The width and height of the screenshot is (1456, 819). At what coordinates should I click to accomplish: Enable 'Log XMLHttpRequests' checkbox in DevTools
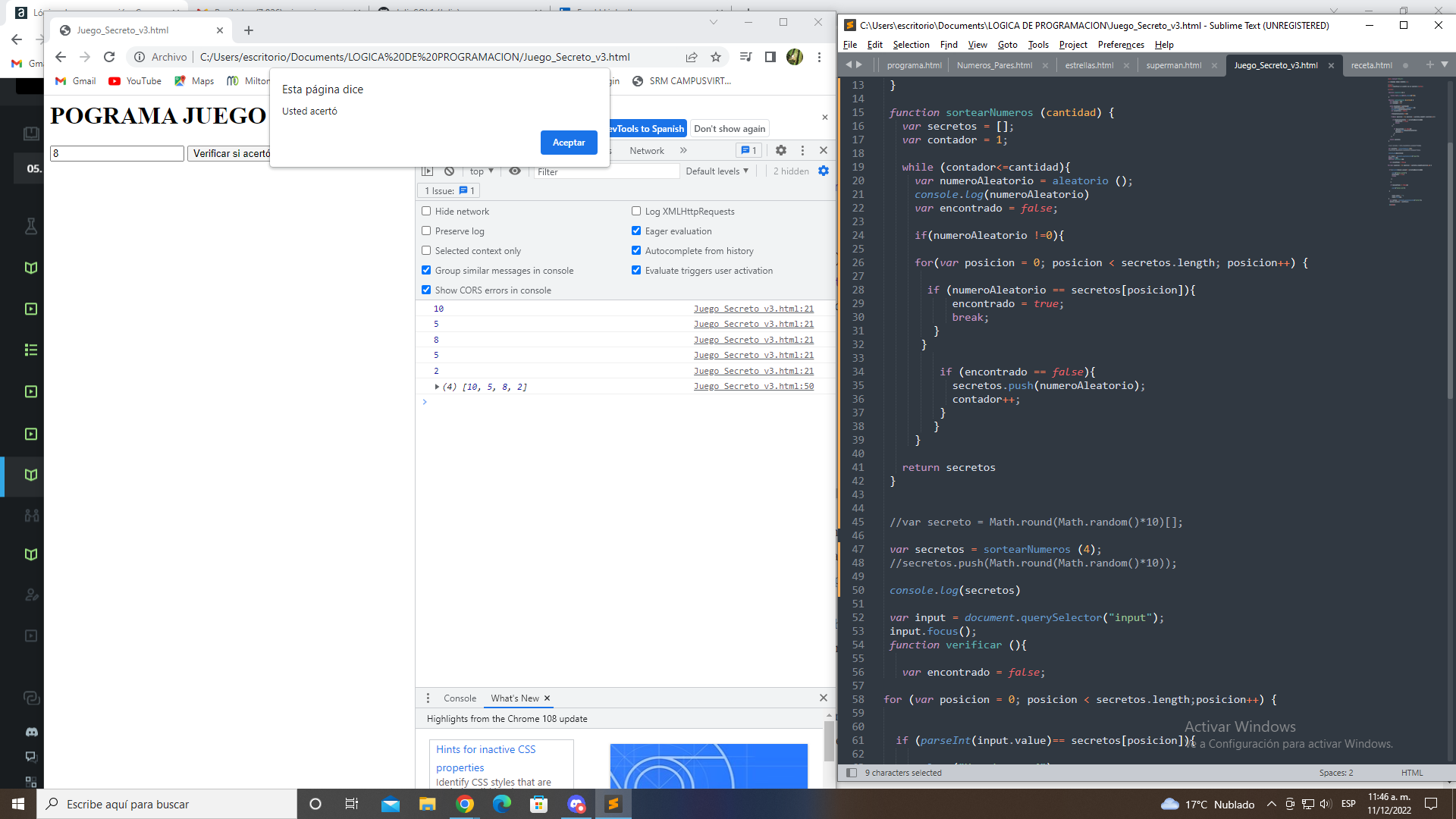point(636,211)
